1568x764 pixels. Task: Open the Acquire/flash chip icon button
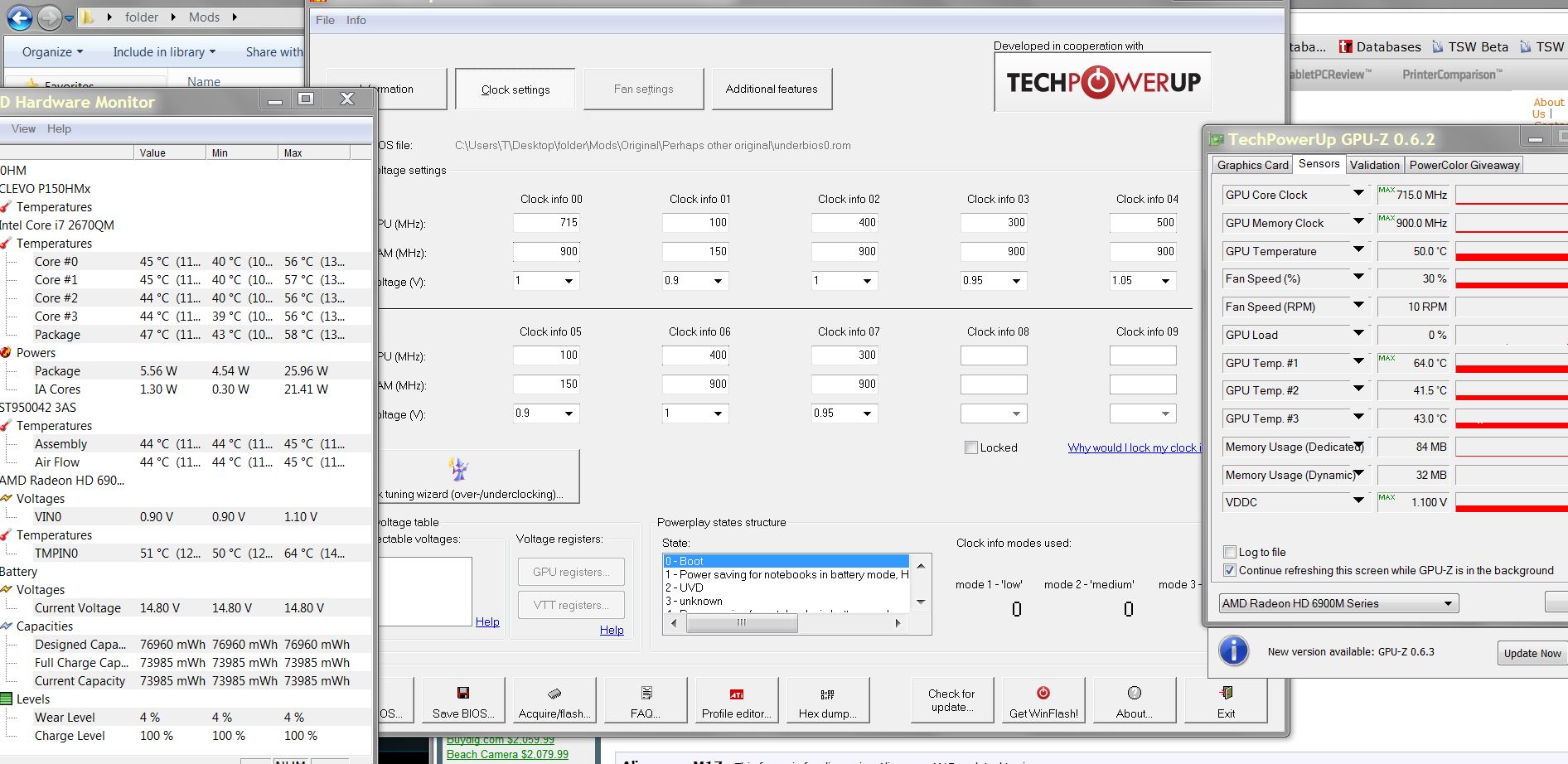[x=554, y=700]
